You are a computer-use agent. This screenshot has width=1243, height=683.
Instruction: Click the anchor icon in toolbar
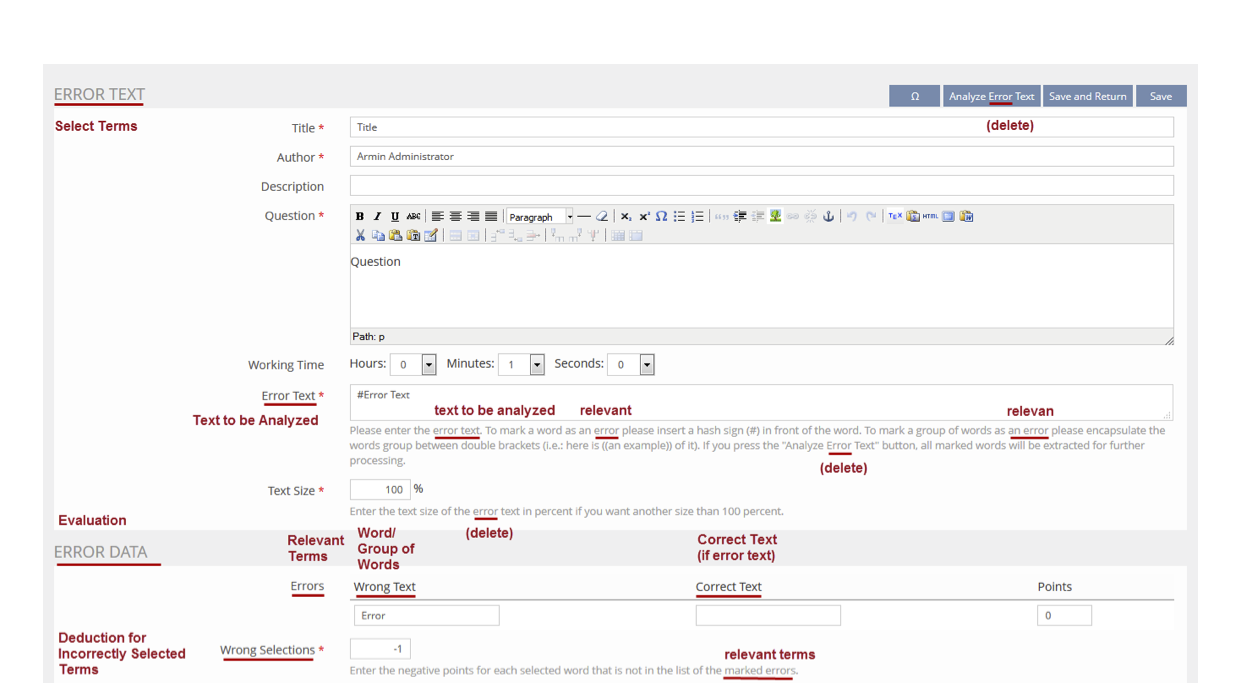tap(828, 216)
